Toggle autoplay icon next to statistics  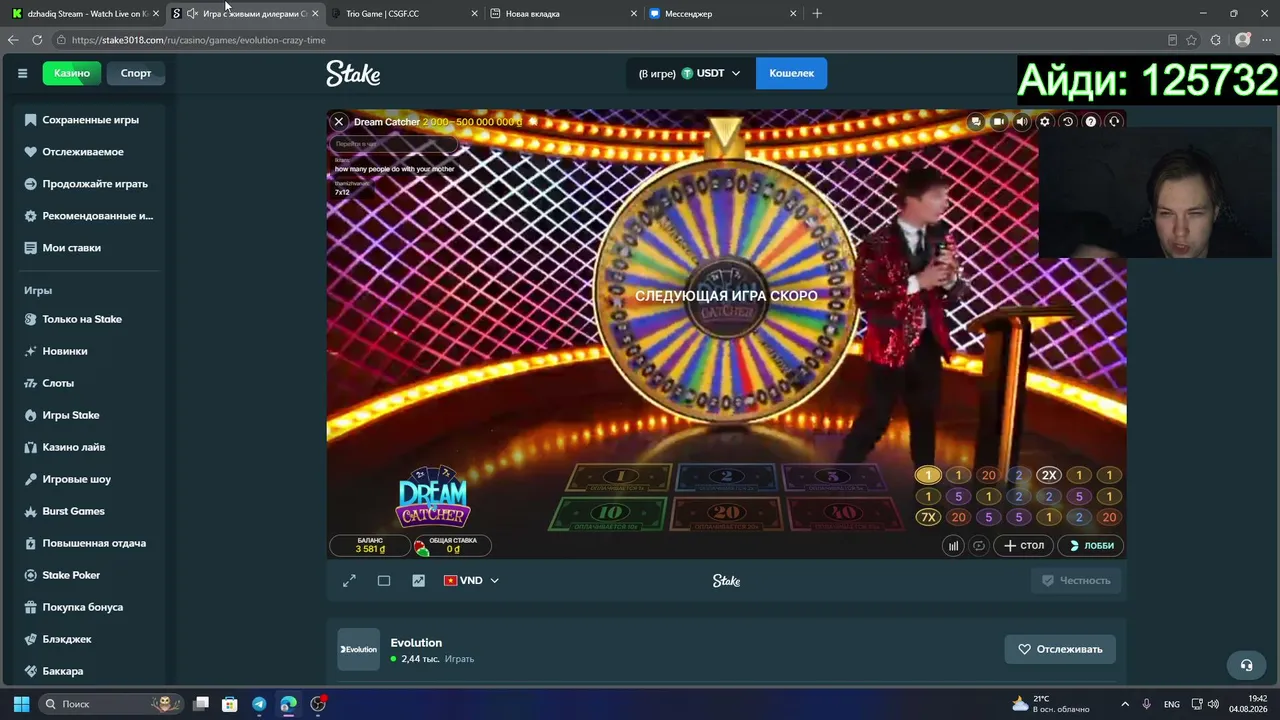(979, 545)
